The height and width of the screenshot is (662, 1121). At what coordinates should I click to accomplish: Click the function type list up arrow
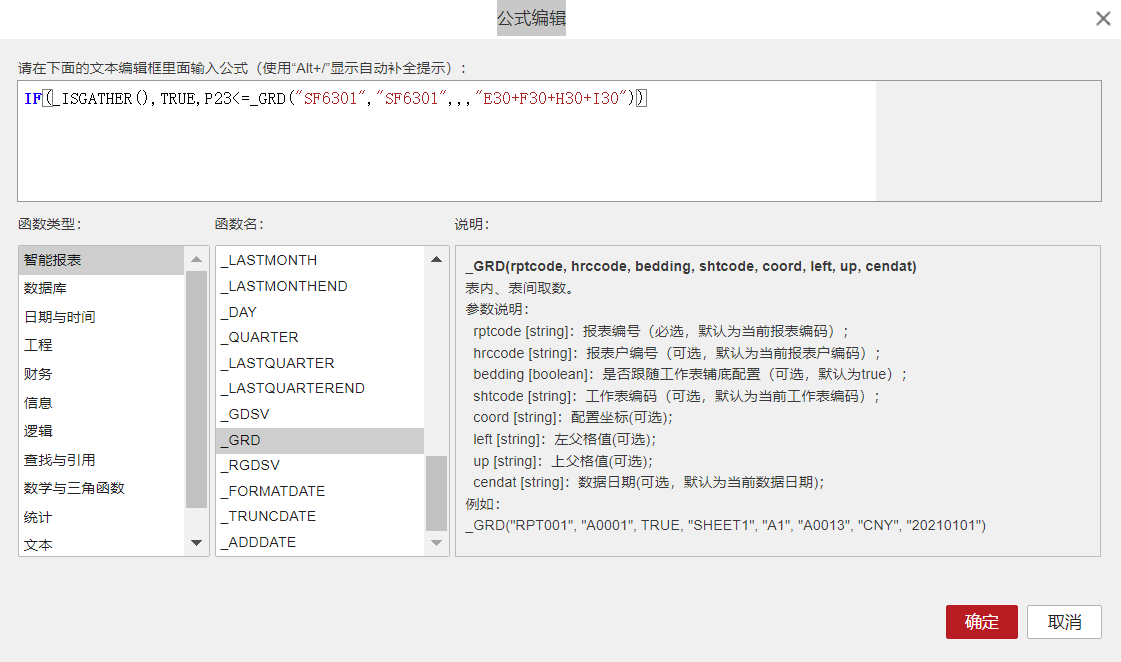[197, 259]
